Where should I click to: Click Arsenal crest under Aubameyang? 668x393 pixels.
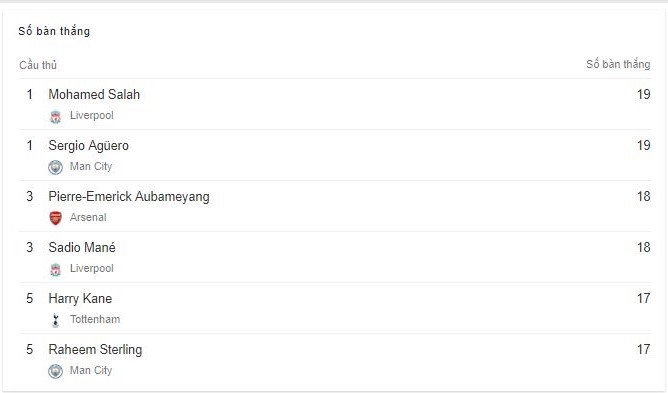[x=55, y=218]
